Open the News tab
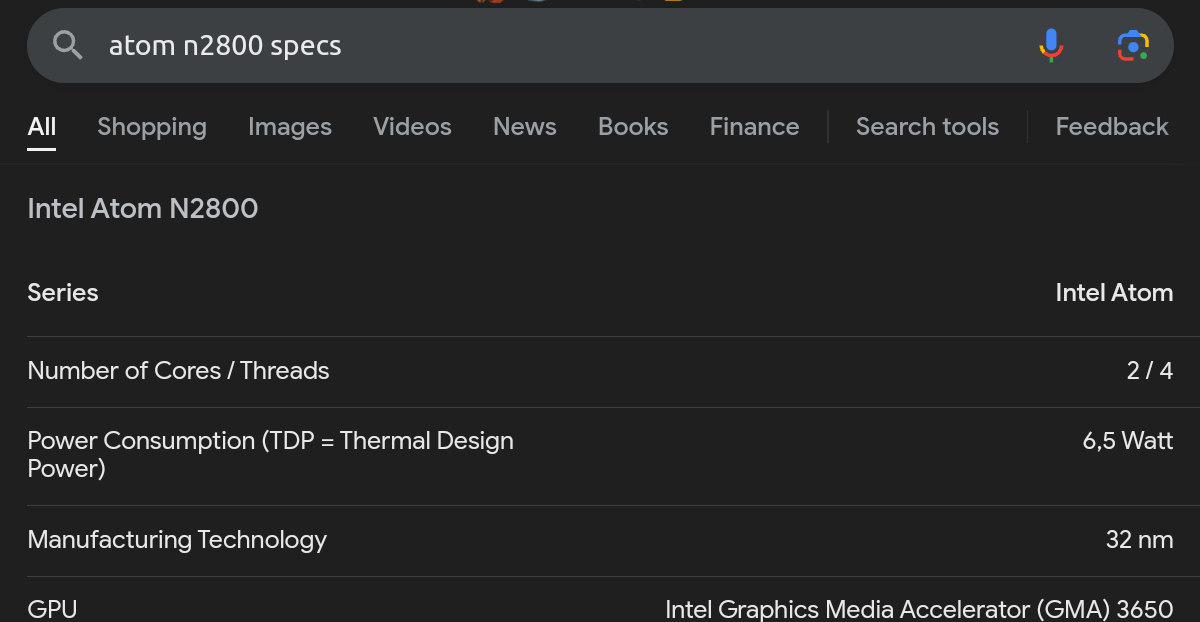1200x622 pixels. [x=525, y=127]
